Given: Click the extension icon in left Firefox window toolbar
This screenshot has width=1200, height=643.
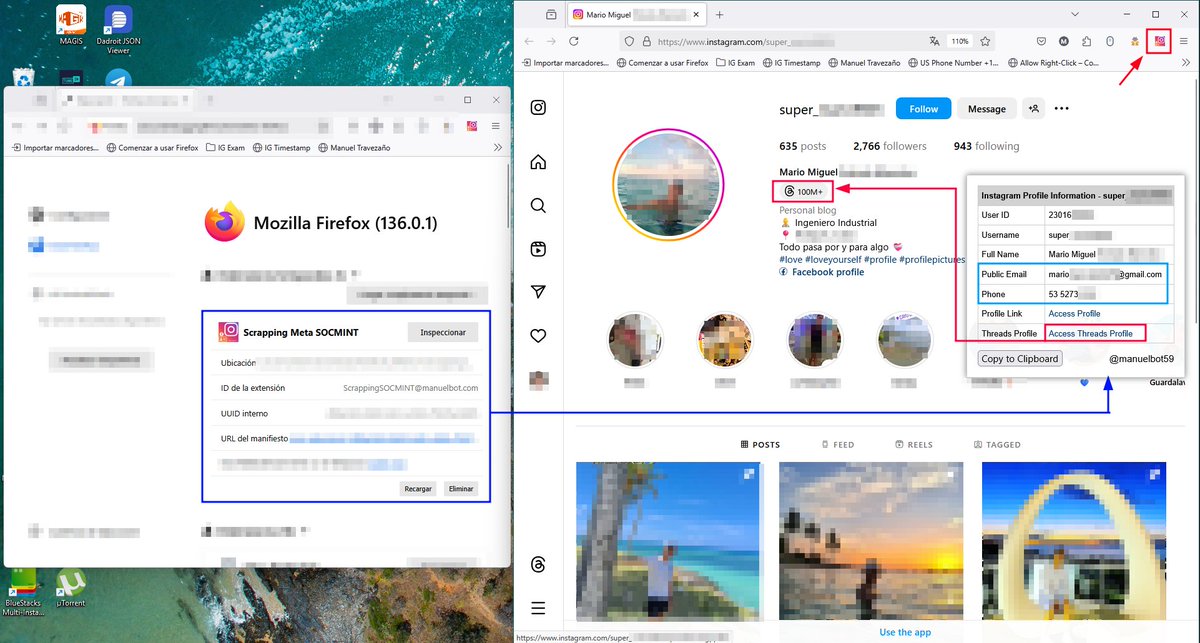Looking at the screenshot, I should [472, 126].
